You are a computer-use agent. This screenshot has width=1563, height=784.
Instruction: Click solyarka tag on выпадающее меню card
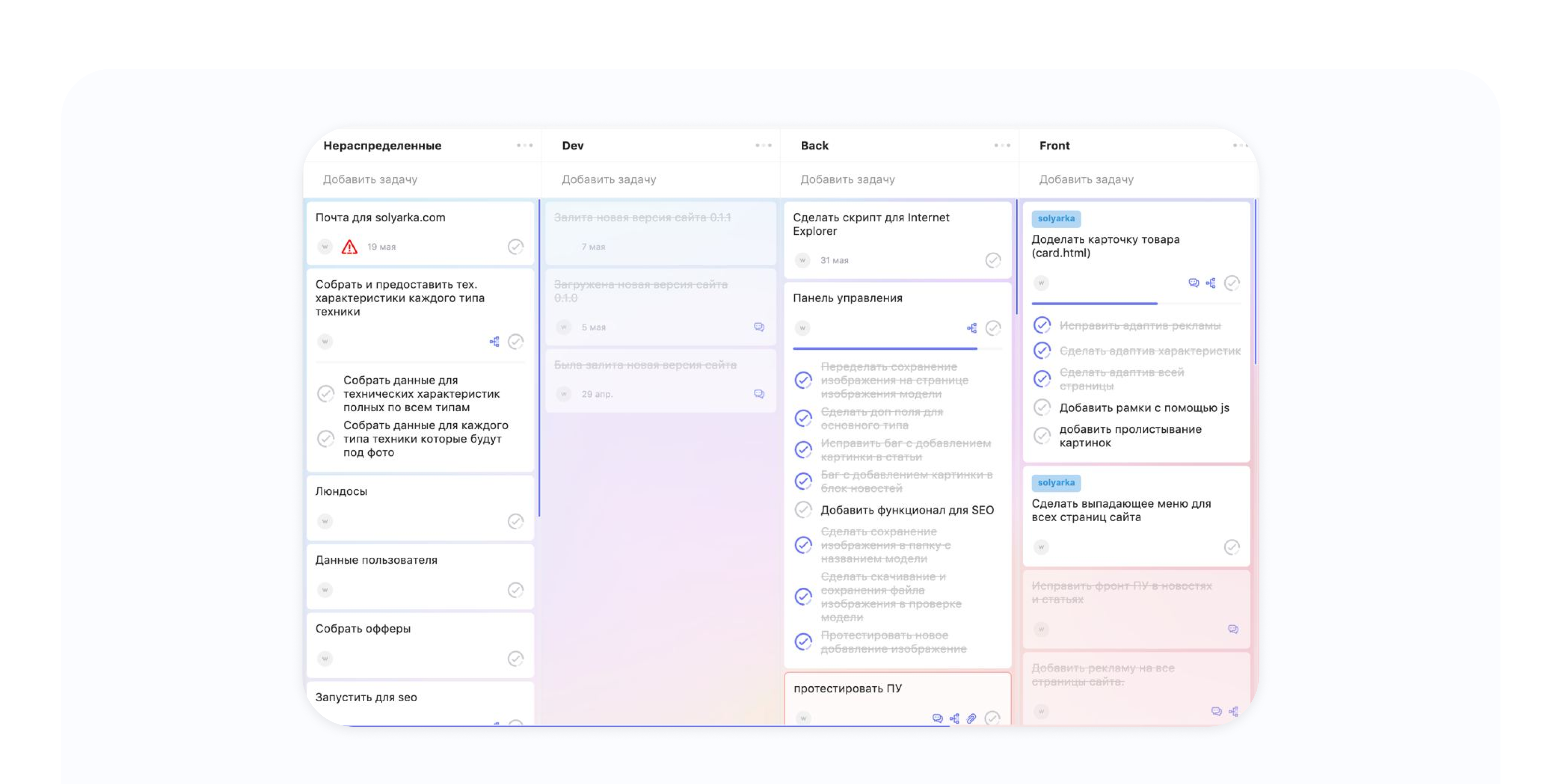1056,483
